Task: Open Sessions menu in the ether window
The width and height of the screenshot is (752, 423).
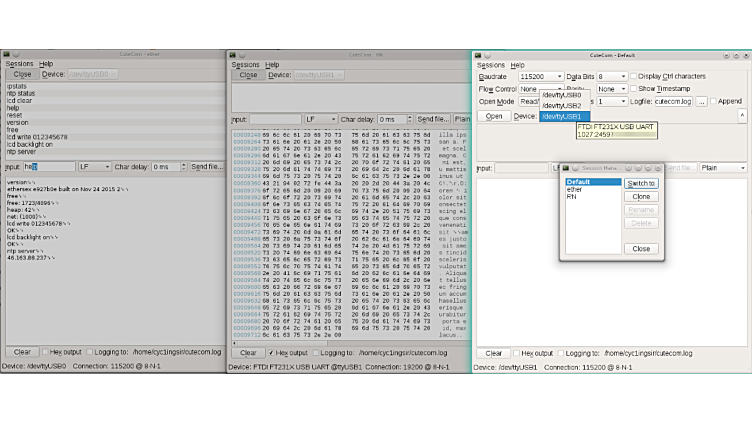Action: (19, 64)
